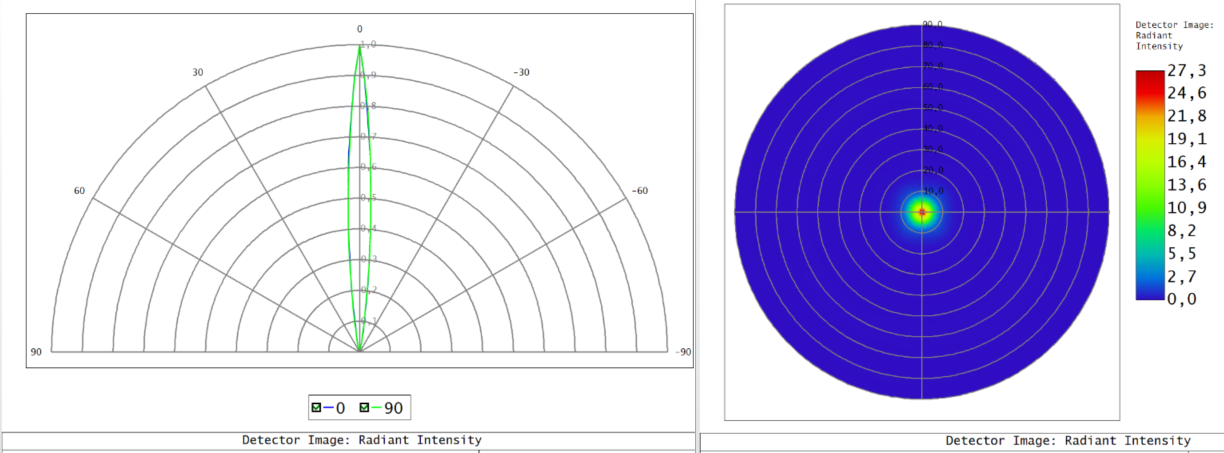This screenshot has width=1224, height=453.
Task: Click the 5,5 scale value
Action: coord(1184,254)
